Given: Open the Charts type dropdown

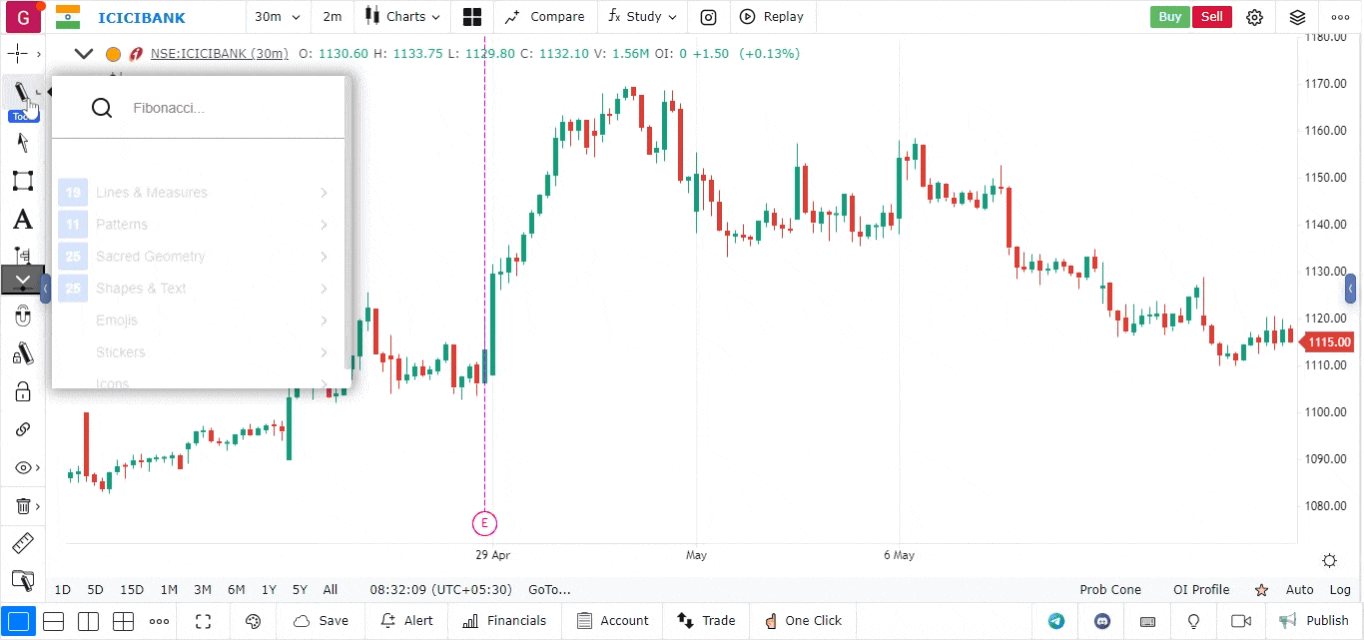Looking at the screenshot, I should tap(402, 17).
